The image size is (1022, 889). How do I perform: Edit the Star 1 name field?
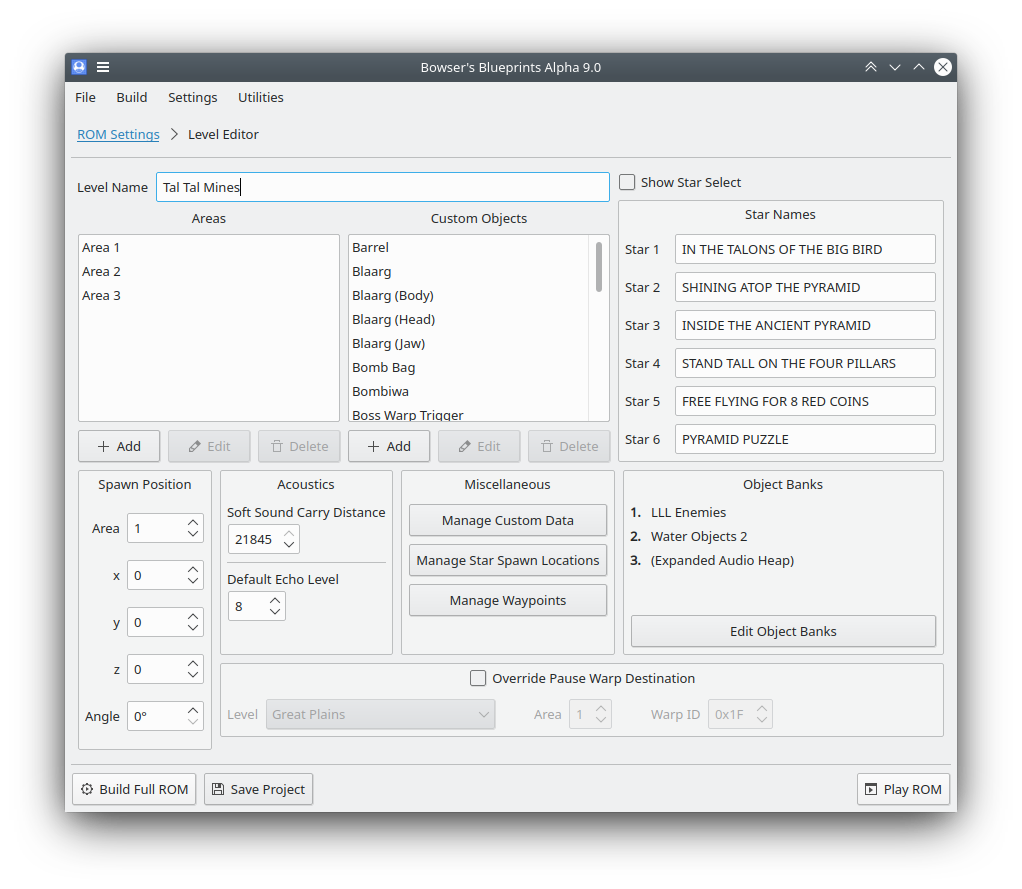(x=805, y=250)
